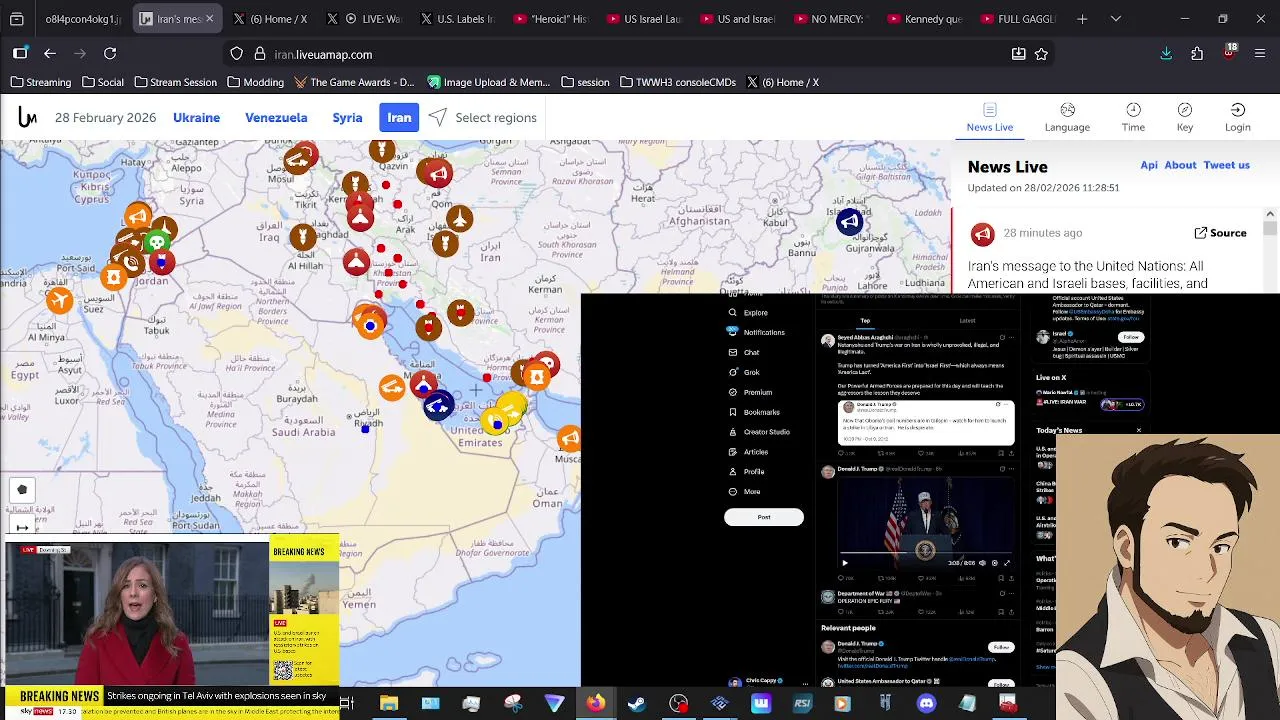Viewport: 1280px width, 720px height.
Task: Open the TWWH3 consoleCMDs bookmarks folder
Action: point(678,82)
